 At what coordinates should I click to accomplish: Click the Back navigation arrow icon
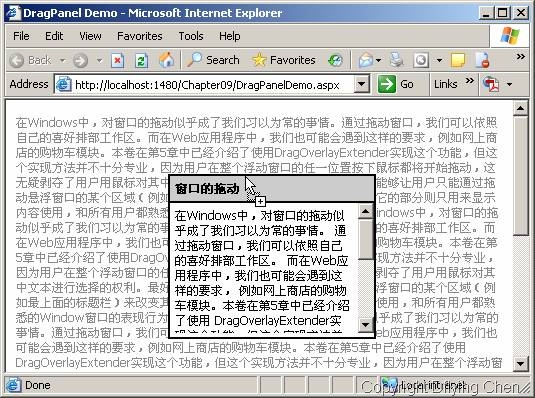coord(16,61)
